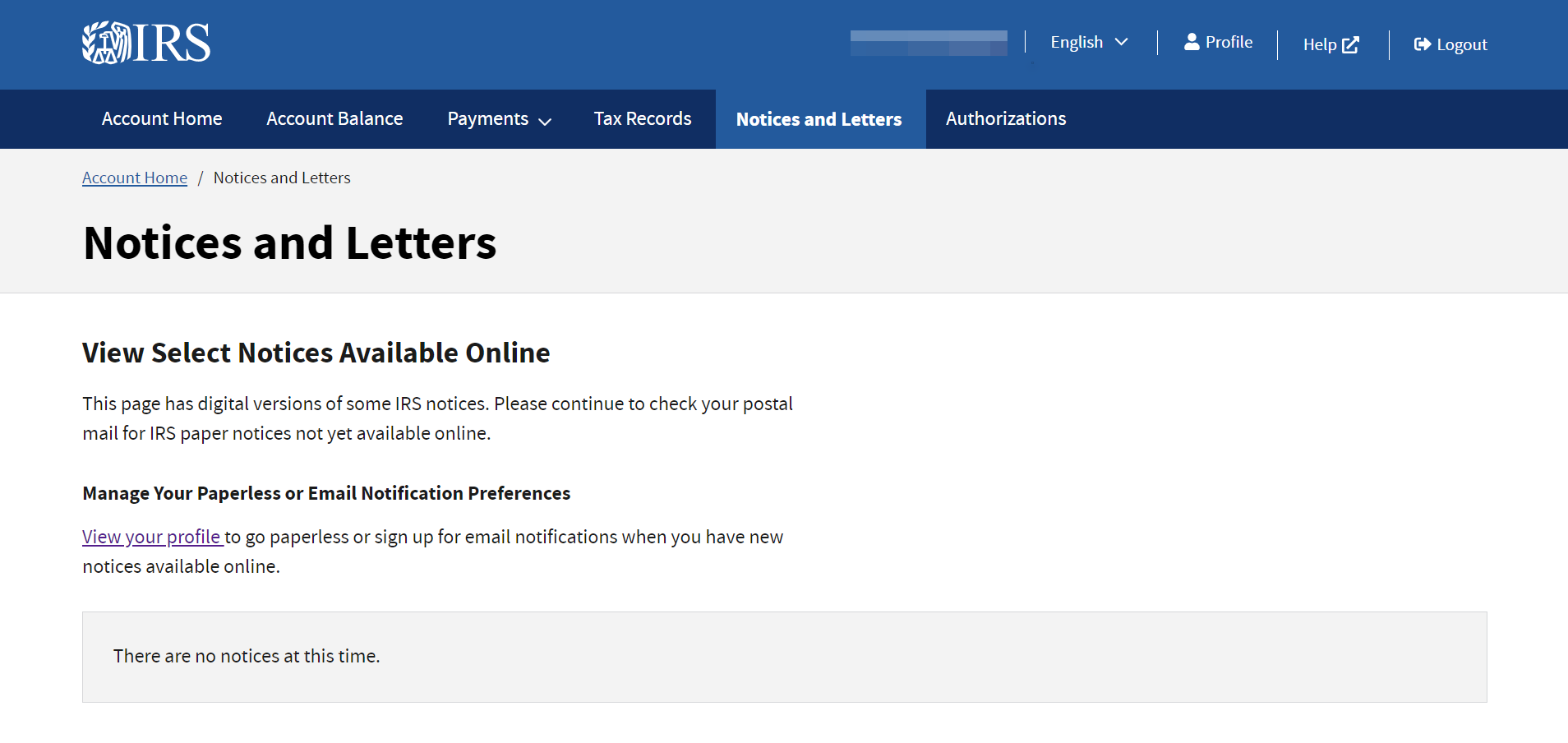Follow the View your profile link

point(153,537)
